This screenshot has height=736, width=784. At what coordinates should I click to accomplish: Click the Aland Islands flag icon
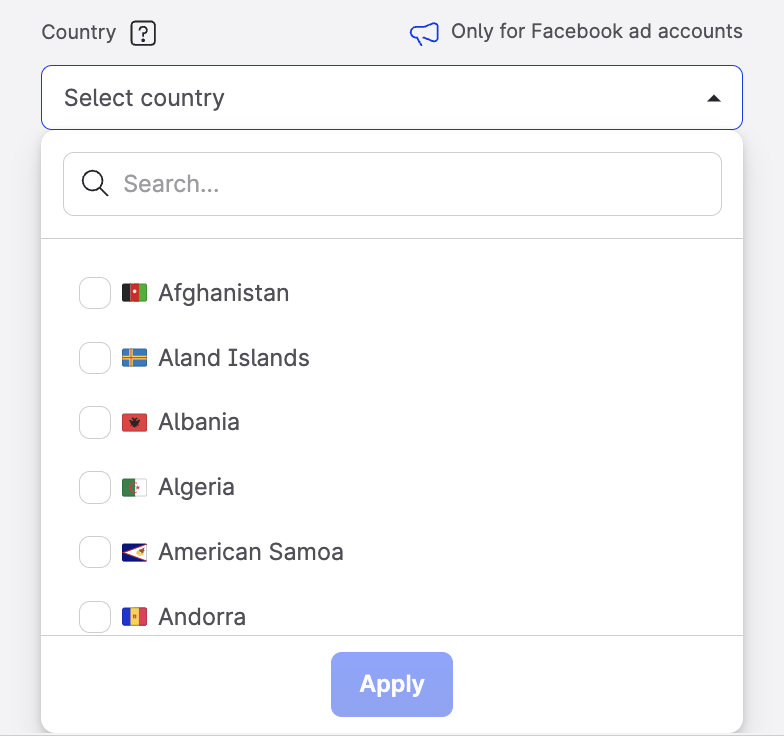(x=134, y=358)
